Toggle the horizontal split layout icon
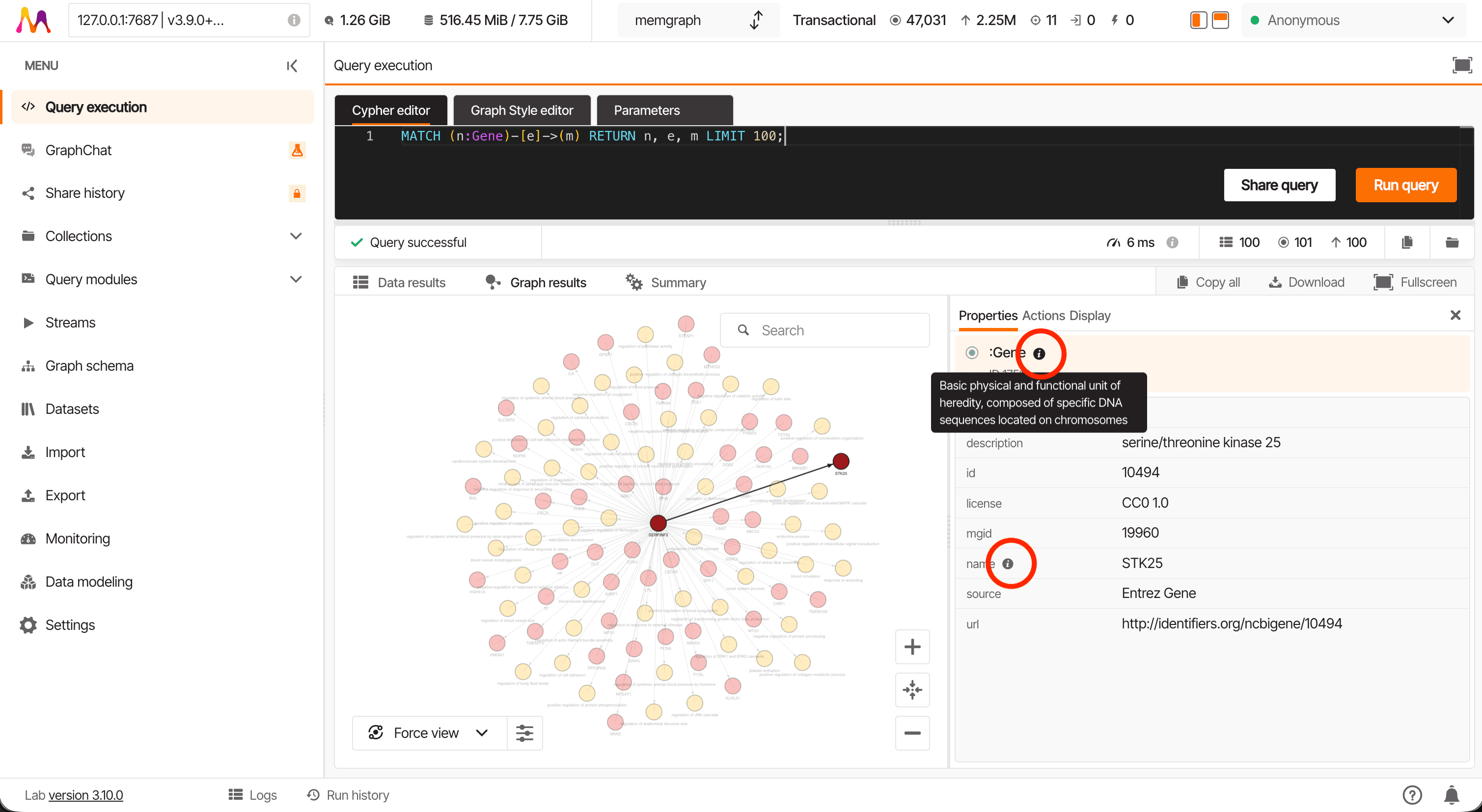The height and width of the screenshot is (812, 1482). 1220,20
